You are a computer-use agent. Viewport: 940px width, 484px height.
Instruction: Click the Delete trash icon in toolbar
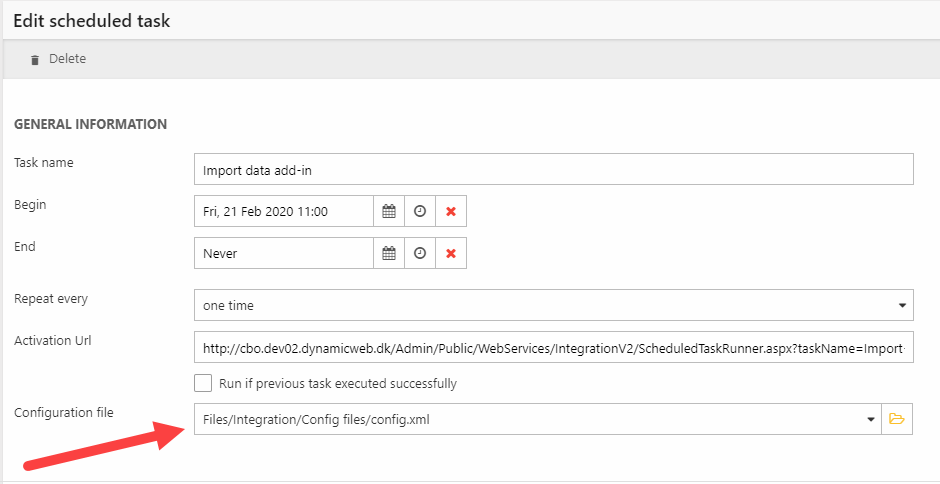click(x=35, y=60)
